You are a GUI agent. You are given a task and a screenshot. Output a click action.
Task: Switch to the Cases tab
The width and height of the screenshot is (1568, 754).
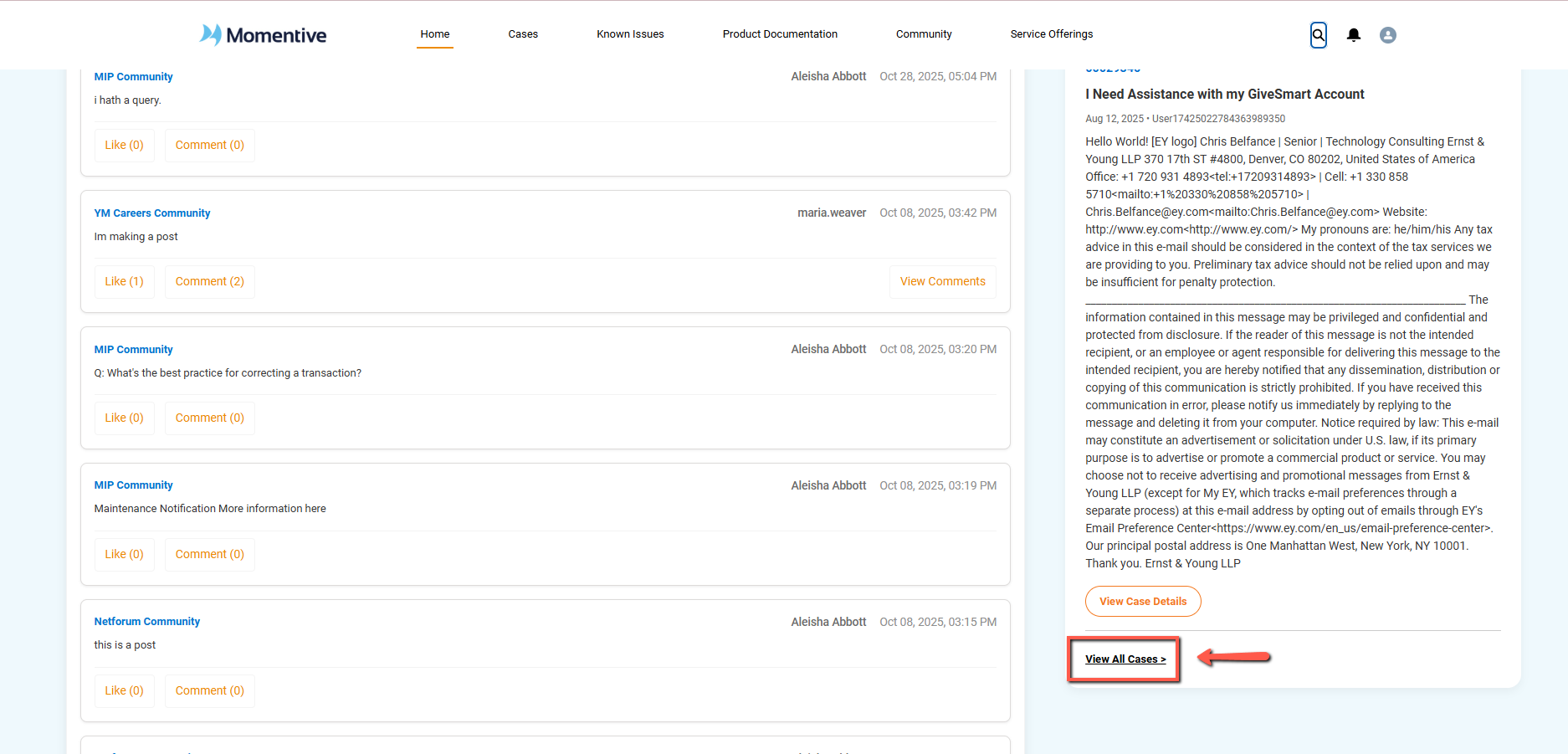[x=523, y=34]
